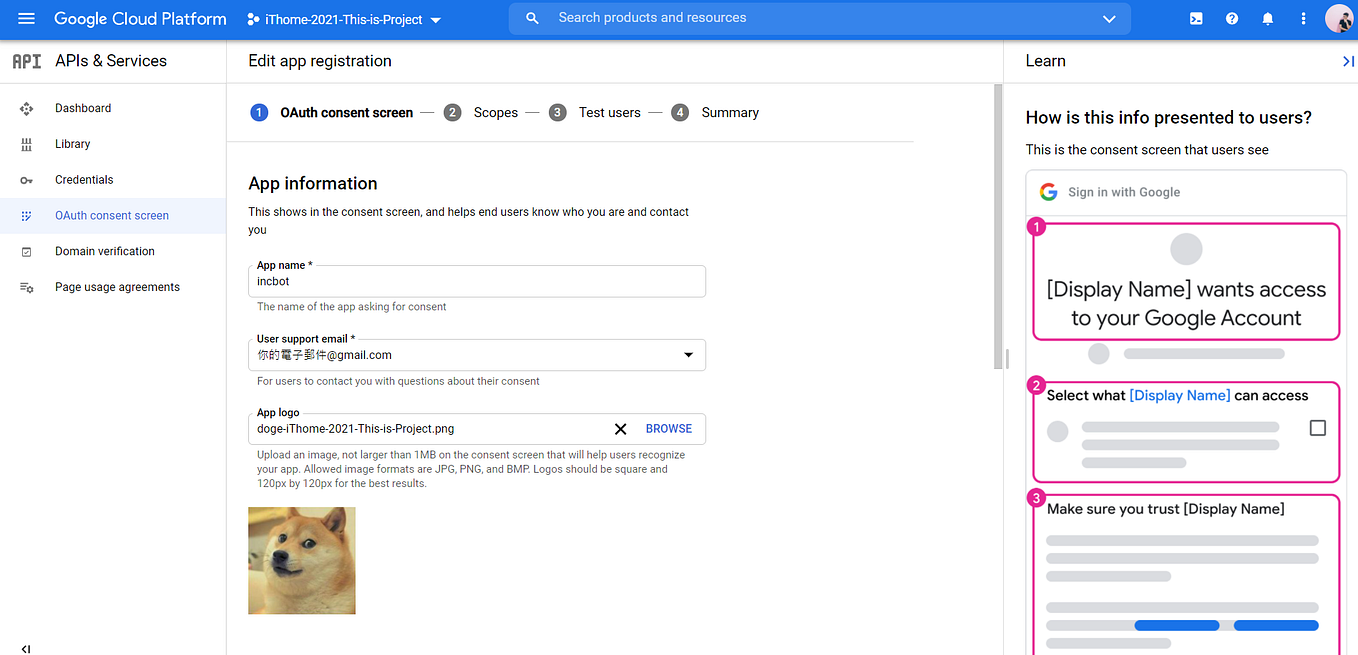Click the doge logo preview image
This screenshot has width=1358, height=655.
301,560
